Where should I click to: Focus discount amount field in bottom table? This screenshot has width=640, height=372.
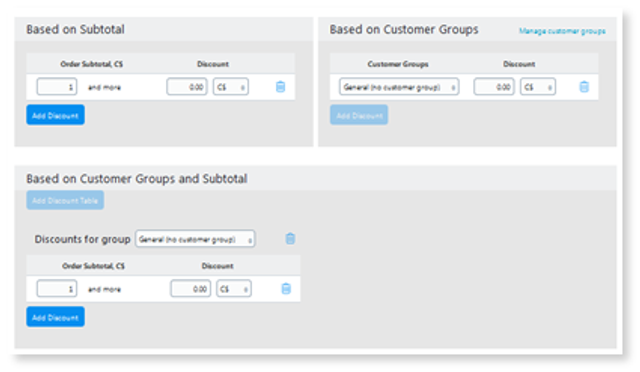(191, 289)
